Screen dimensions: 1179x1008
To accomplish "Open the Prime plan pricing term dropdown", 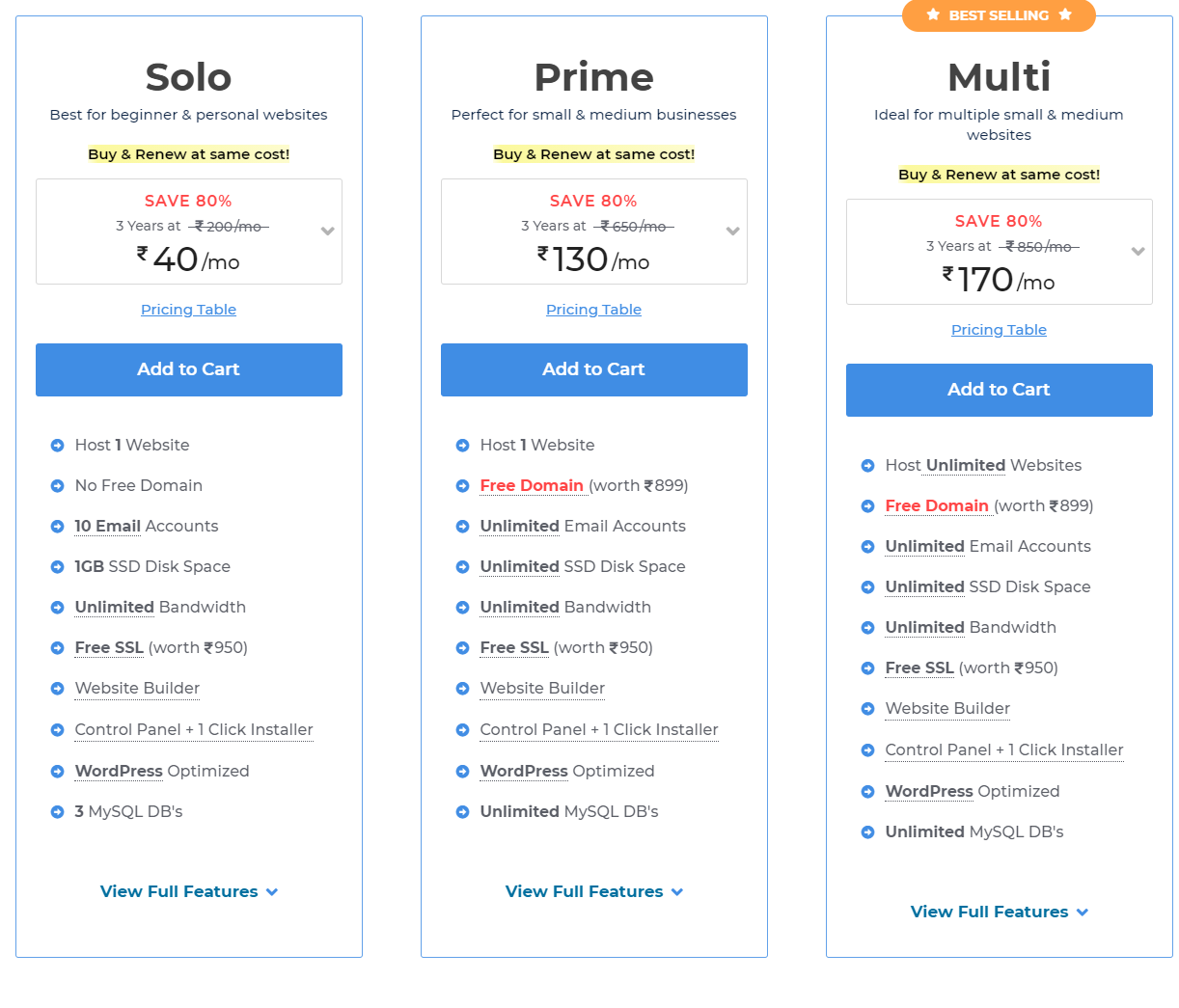I will click(x=733, y=232).
